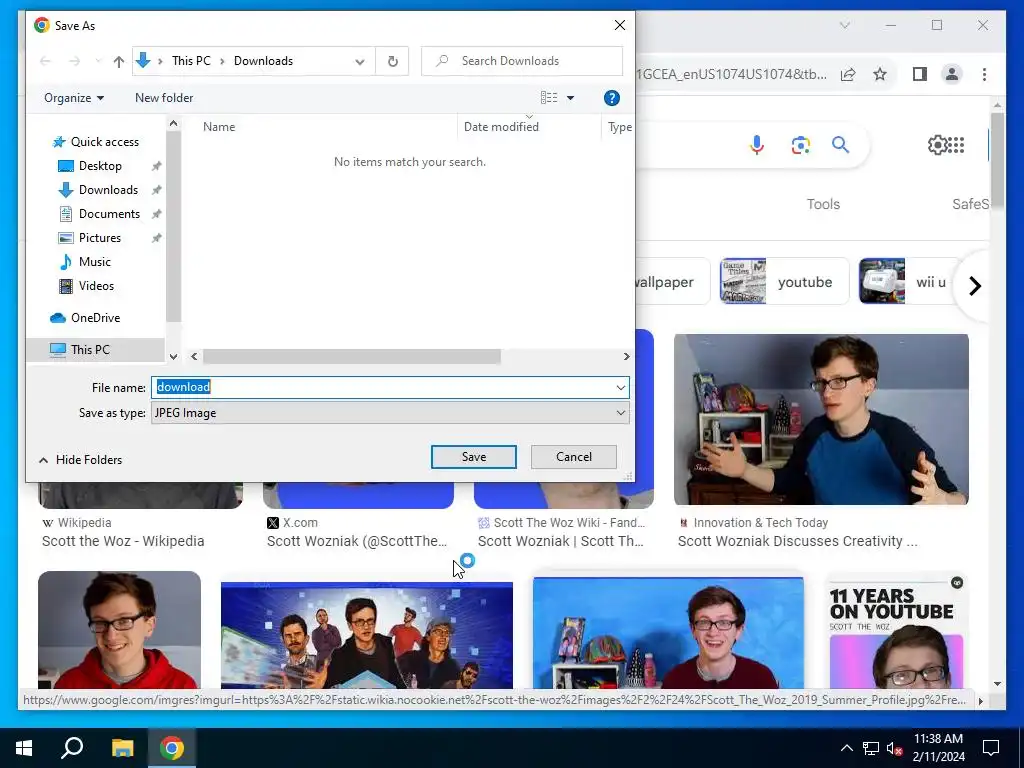This screenshot has height=768, width=1024.
Task: Click Tools under Google search bar
Action: pyautogui.click(x=823, y=204)
